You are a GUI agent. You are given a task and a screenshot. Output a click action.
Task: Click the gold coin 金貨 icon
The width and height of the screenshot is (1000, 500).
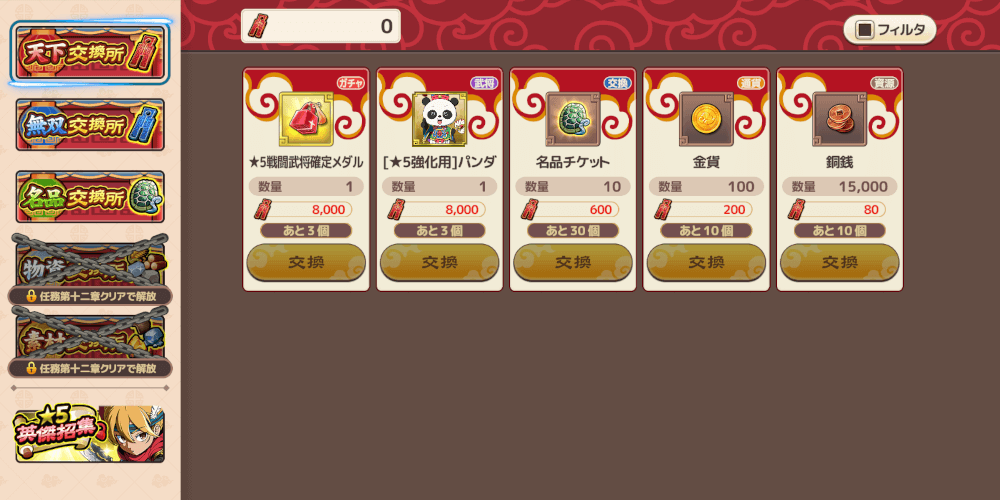[x=706, y=119]
